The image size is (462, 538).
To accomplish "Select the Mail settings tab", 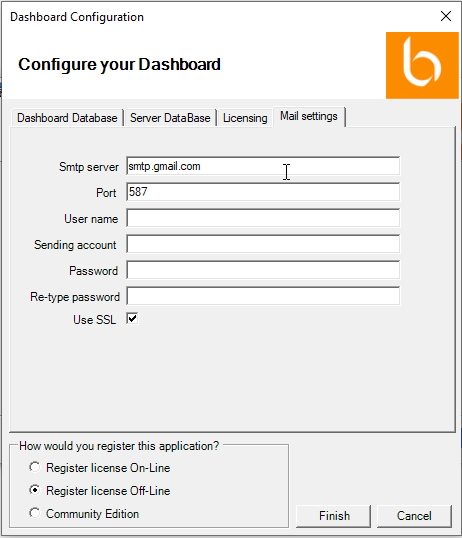I will tap(309, 116).
